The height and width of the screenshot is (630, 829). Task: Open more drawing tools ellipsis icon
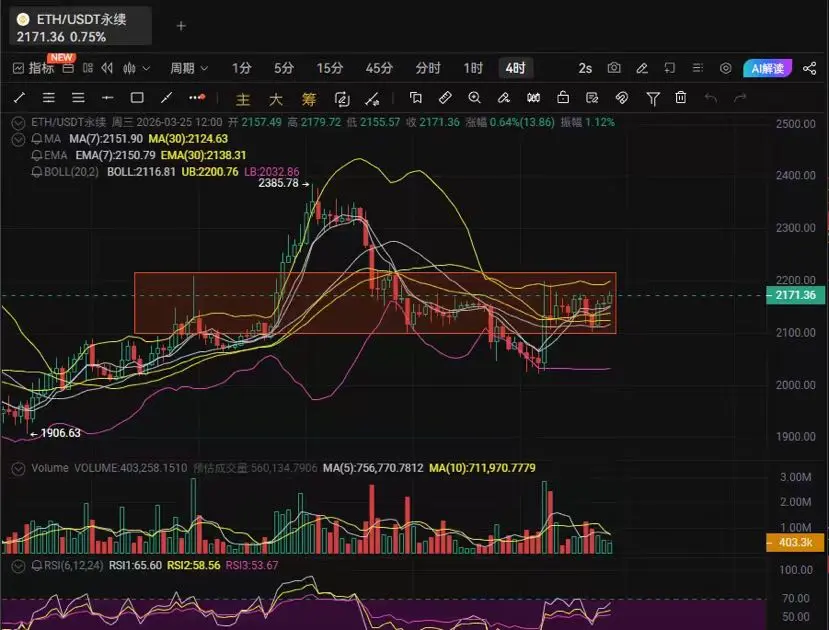click(197, 98)
